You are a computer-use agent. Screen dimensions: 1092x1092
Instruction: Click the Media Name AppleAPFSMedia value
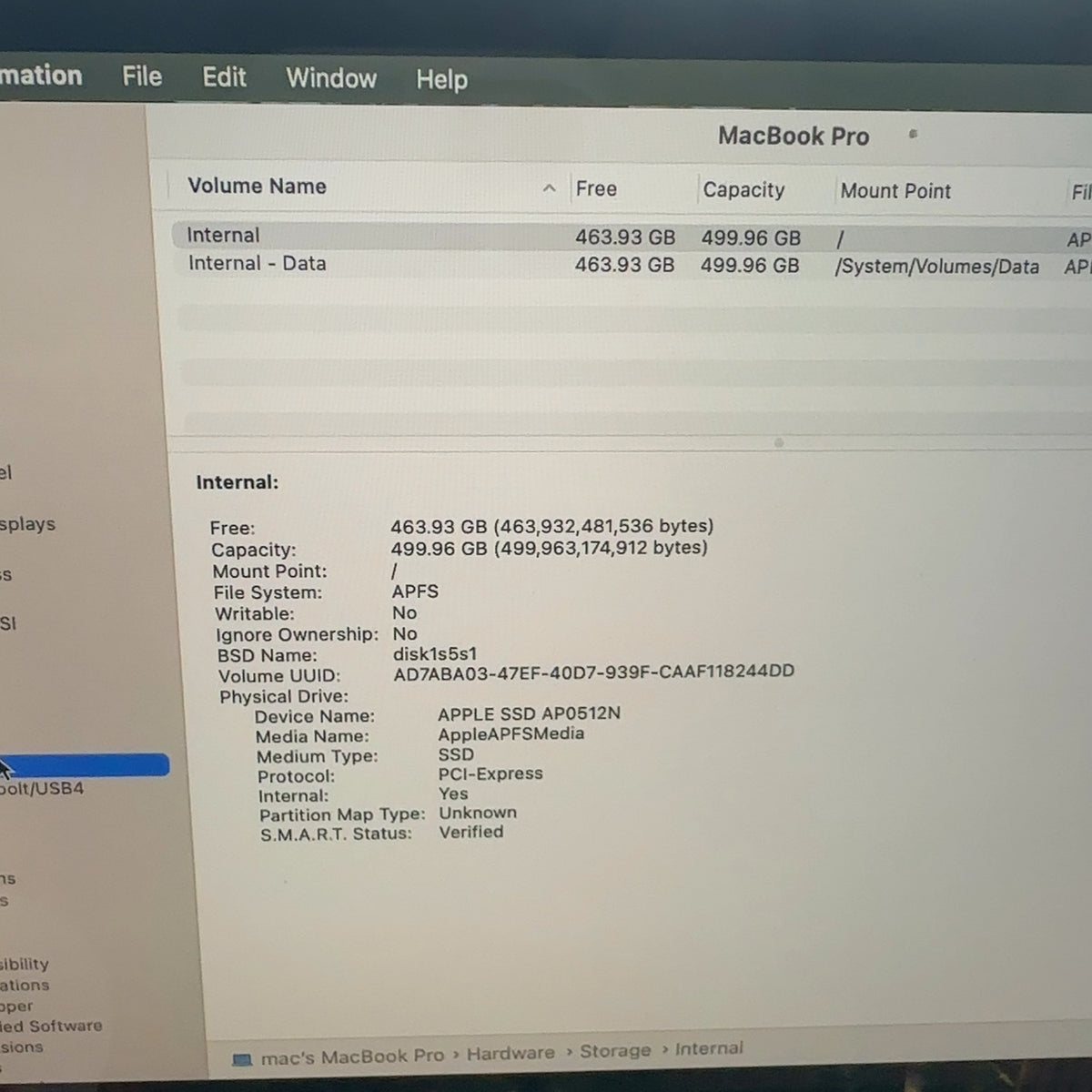click(511, 733)
